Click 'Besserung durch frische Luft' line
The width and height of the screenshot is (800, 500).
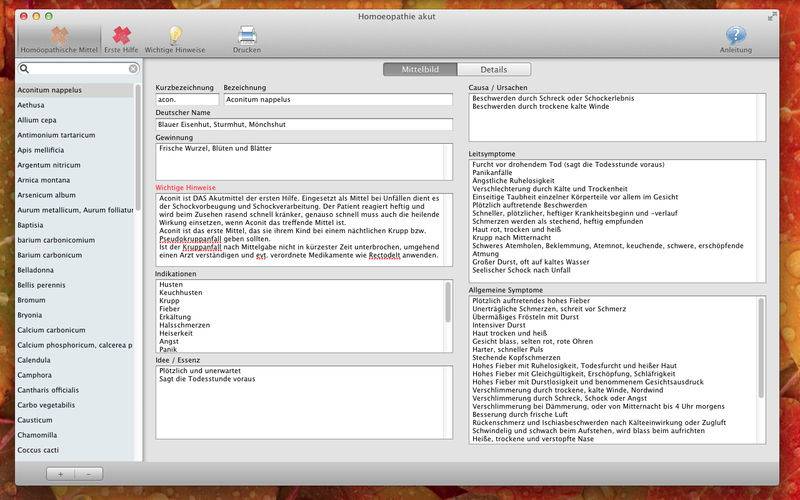click(521, 415)
